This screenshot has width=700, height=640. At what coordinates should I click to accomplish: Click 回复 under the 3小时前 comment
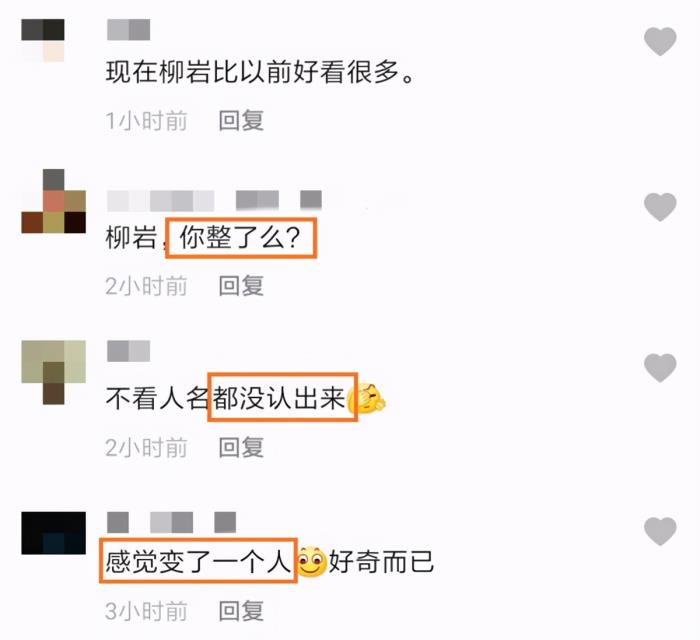241,611
